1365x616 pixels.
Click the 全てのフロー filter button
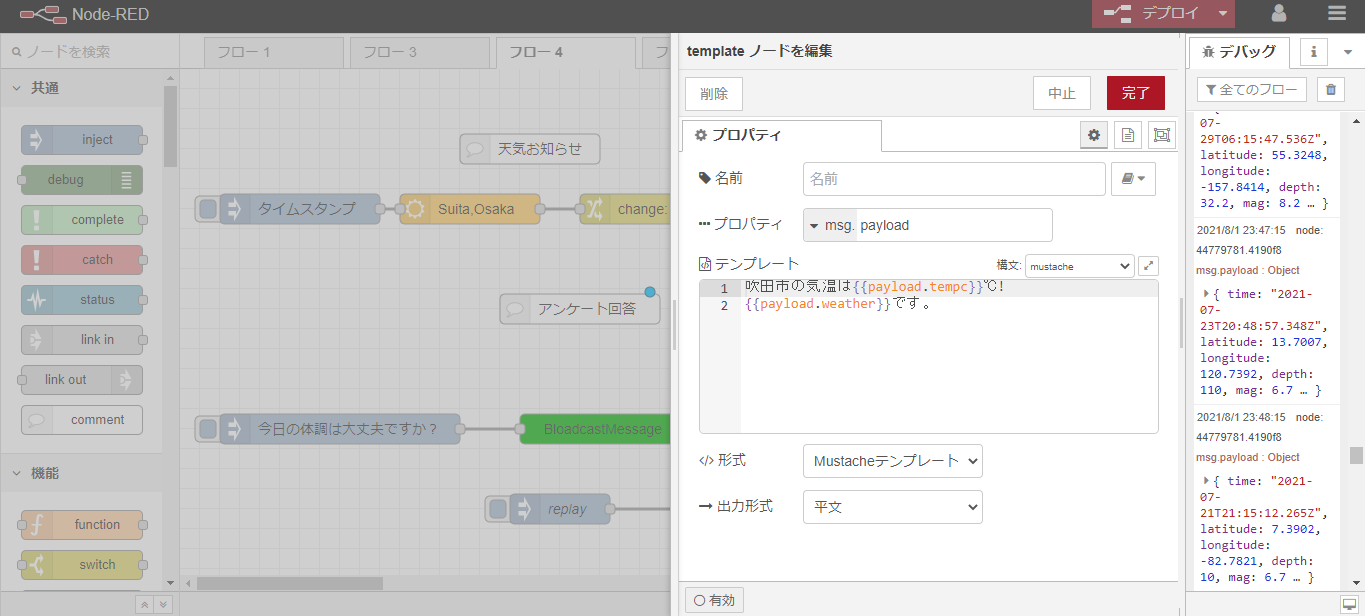coord(1251,90)
